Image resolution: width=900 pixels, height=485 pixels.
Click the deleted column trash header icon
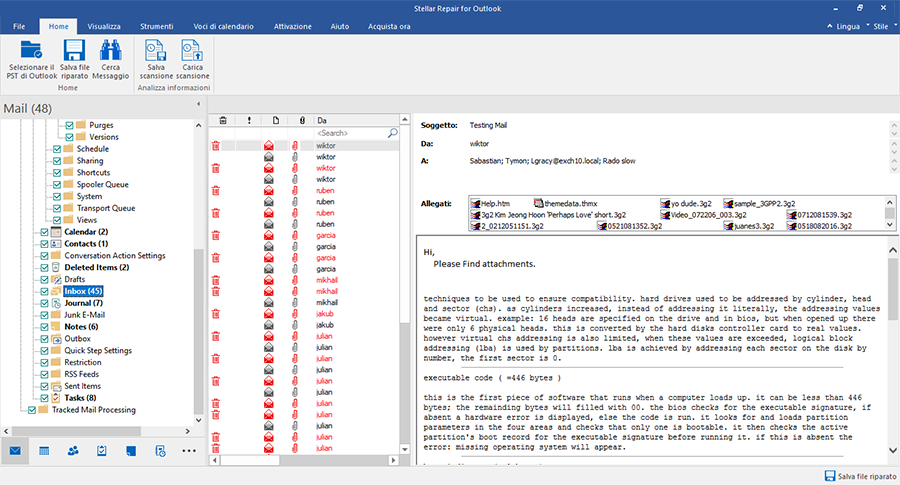click(223, 121)
